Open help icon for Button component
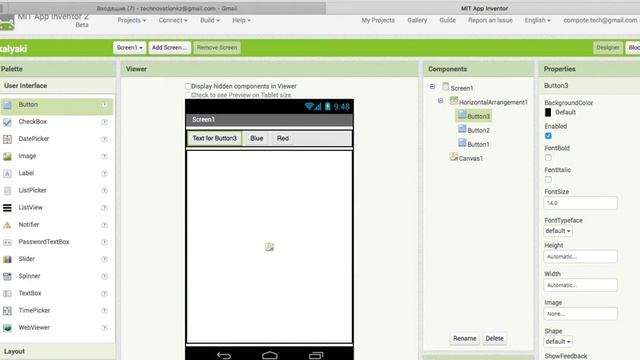640x360 pixels. pyautogui.click(x=104, y=105)
